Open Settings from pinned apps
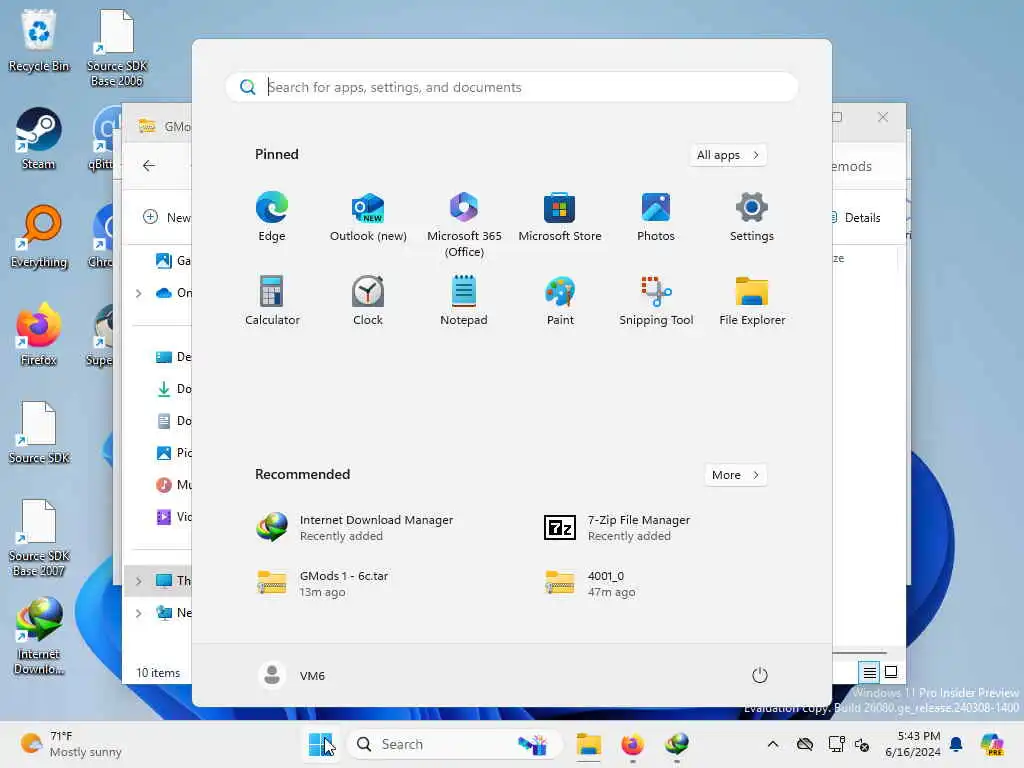This screenshot has height=768, width=1024. [752, 217]
